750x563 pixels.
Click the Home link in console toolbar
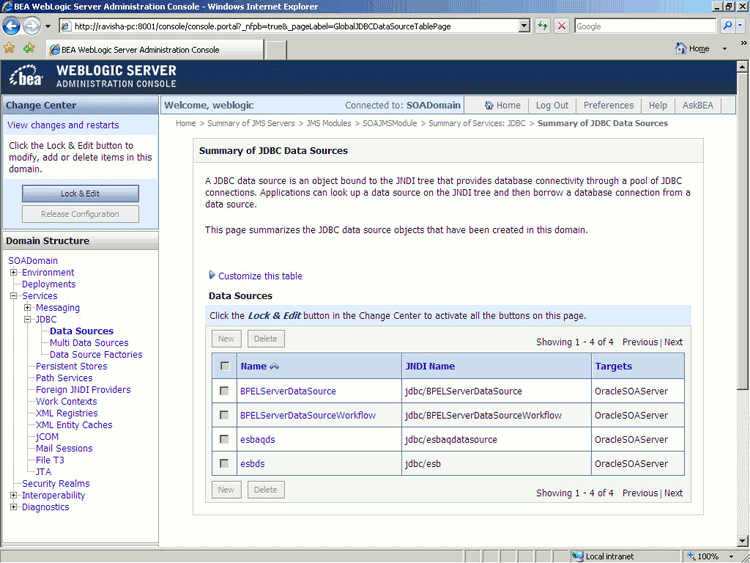tap(502, 105)
